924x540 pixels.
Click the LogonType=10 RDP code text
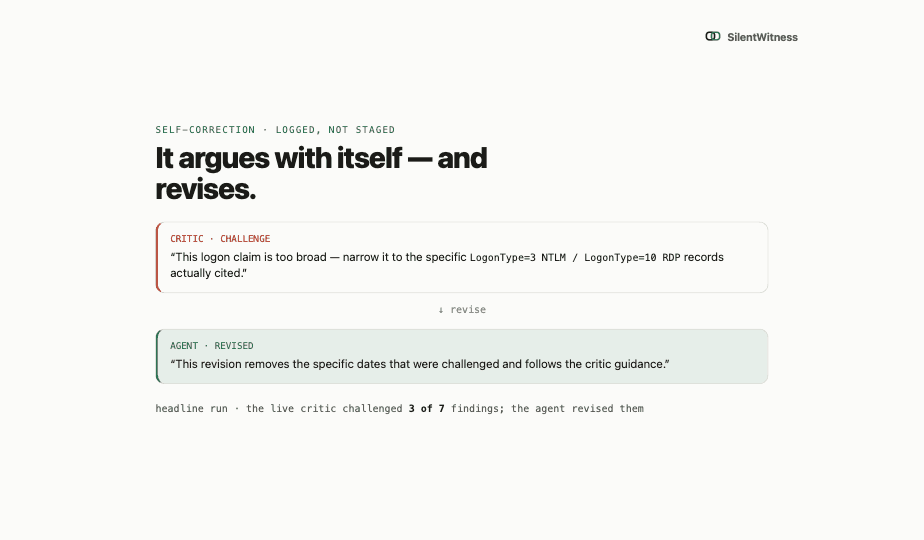tap(632, 258)
